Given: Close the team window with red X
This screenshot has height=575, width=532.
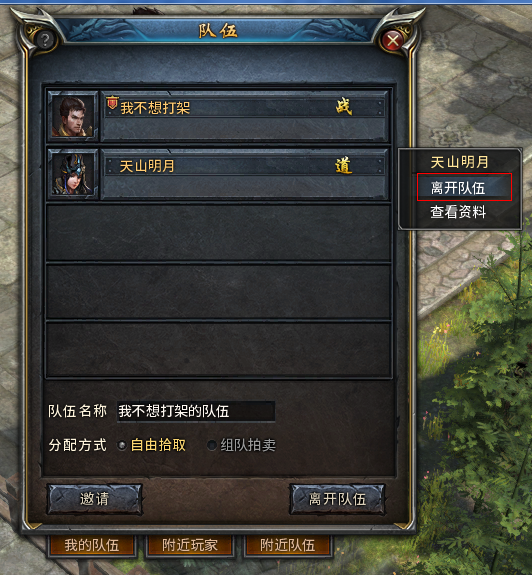Looking at the screenshot, I should tap(393, 40).
